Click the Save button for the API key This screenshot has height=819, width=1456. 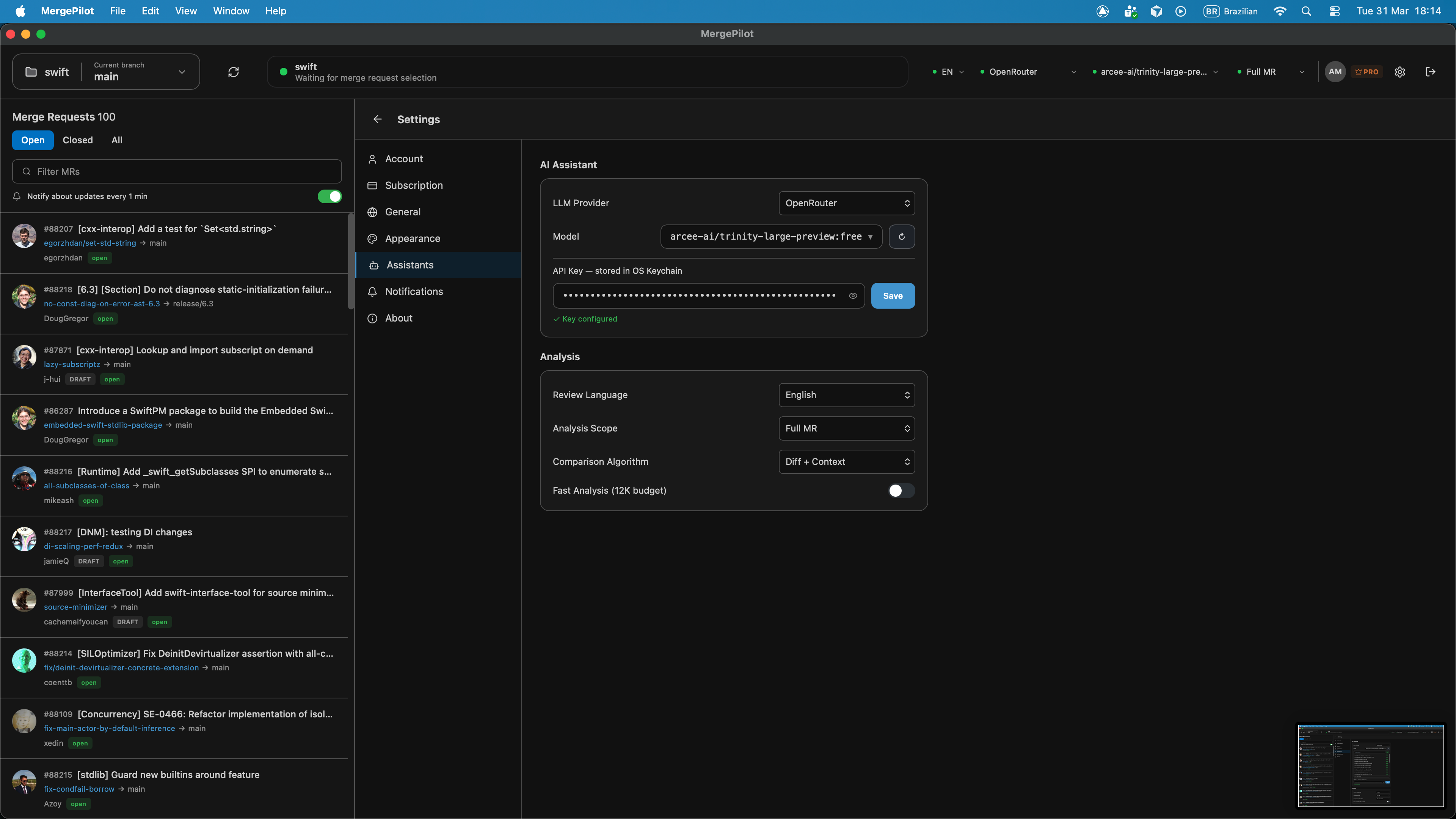893,296
